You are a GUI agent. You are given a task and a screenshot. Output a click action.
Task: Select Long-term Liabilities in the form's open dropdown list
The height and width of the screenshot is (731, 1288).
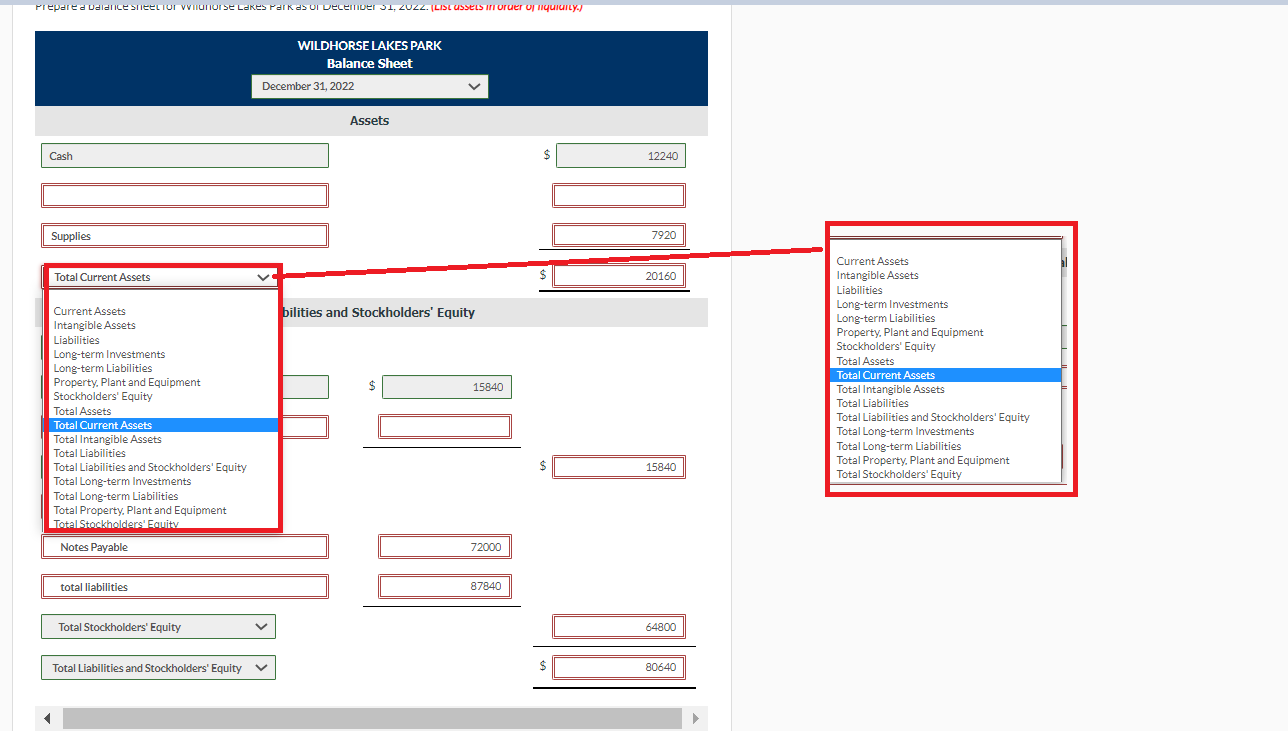tap(103, 368)
